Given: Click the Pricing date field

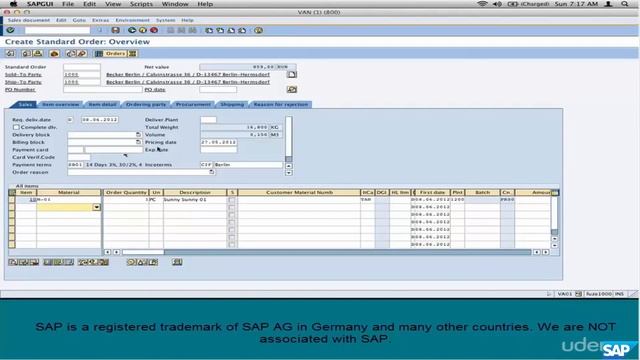Looking at the screenshot, I should (x=219, y=142).
